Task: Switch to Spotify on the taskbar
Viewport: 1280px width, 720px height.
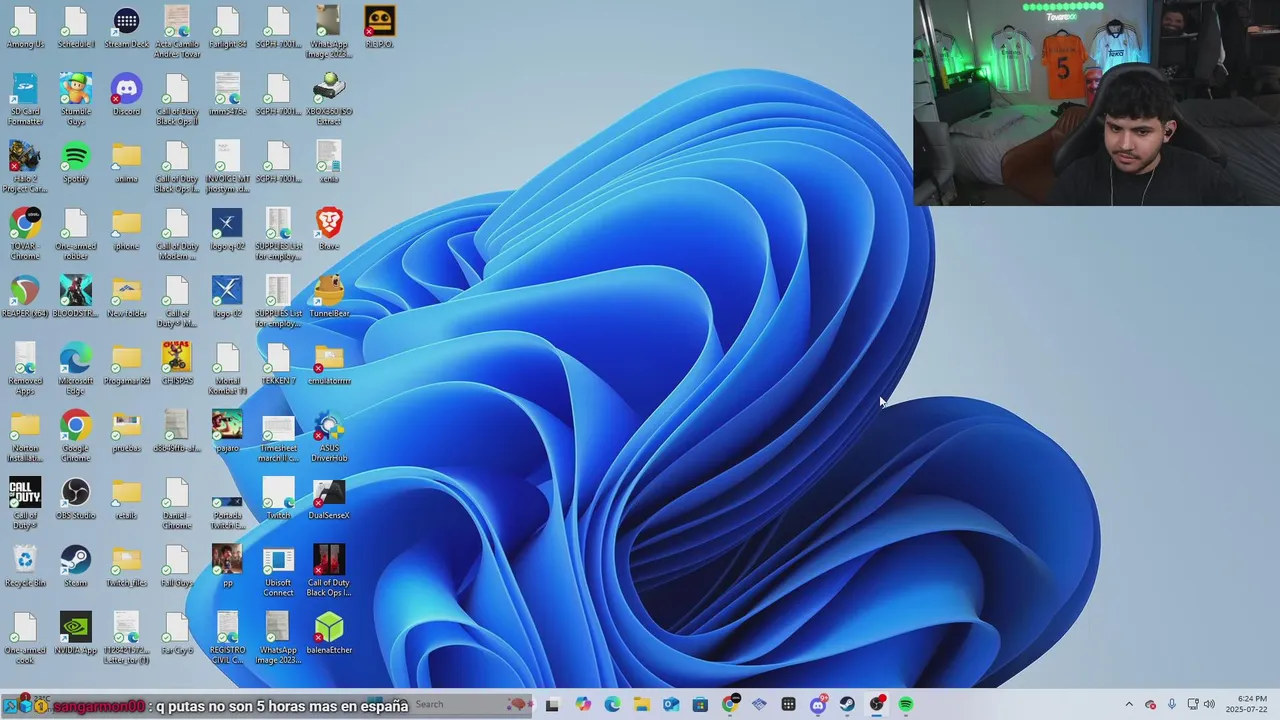Action: (906, 705)
